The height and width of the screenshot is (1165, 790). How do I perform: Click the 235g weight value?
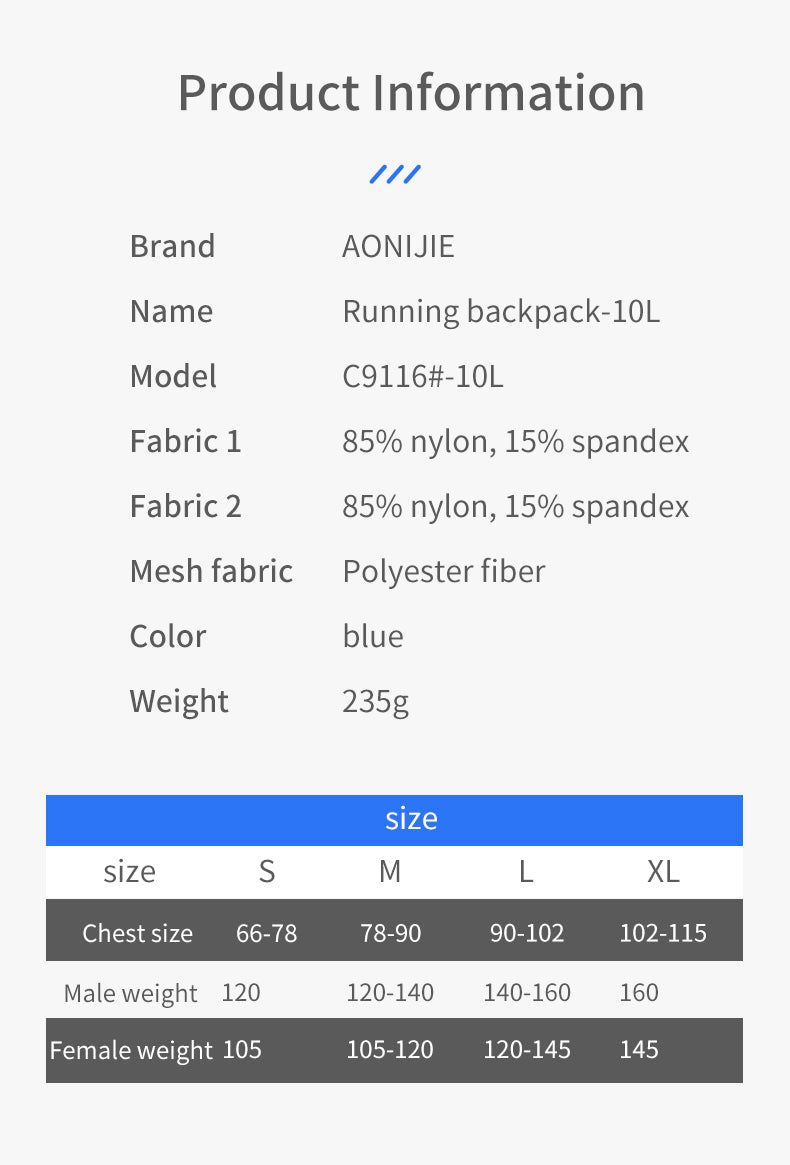tap(375, 701)
